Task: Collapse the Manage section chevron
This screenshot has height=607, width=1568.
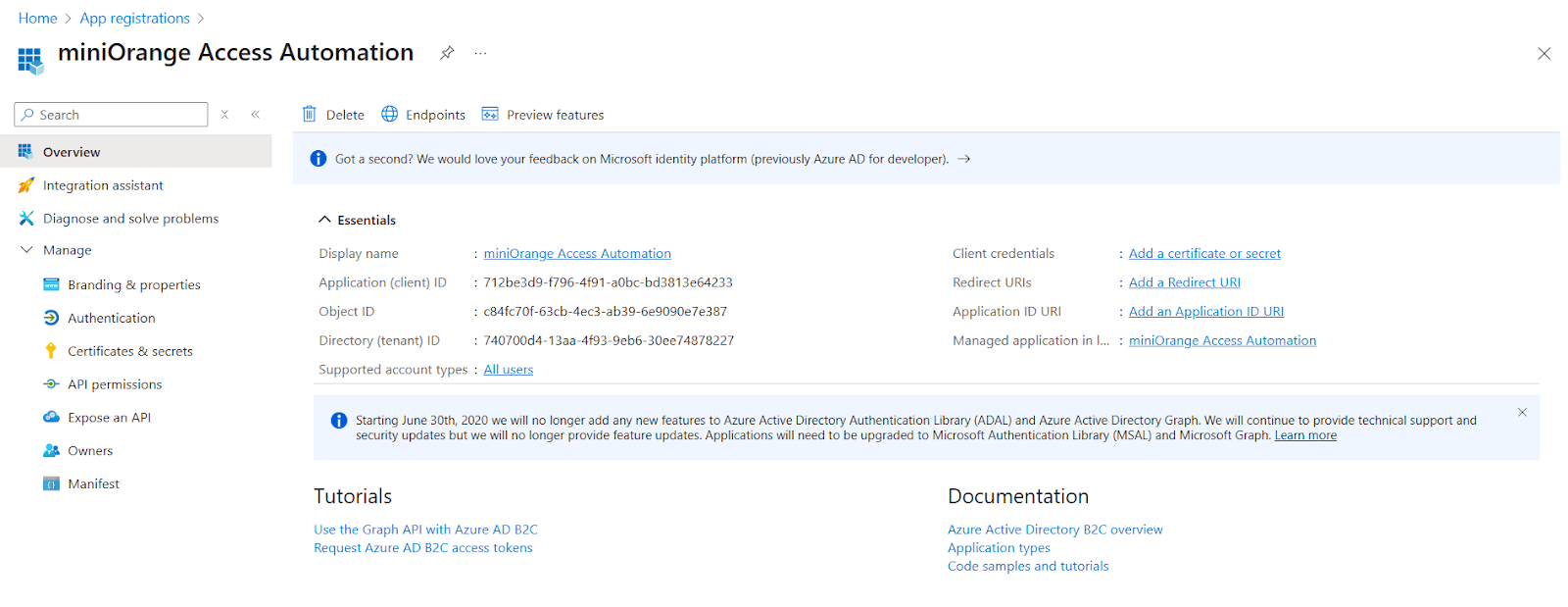Action: (26, 250)
